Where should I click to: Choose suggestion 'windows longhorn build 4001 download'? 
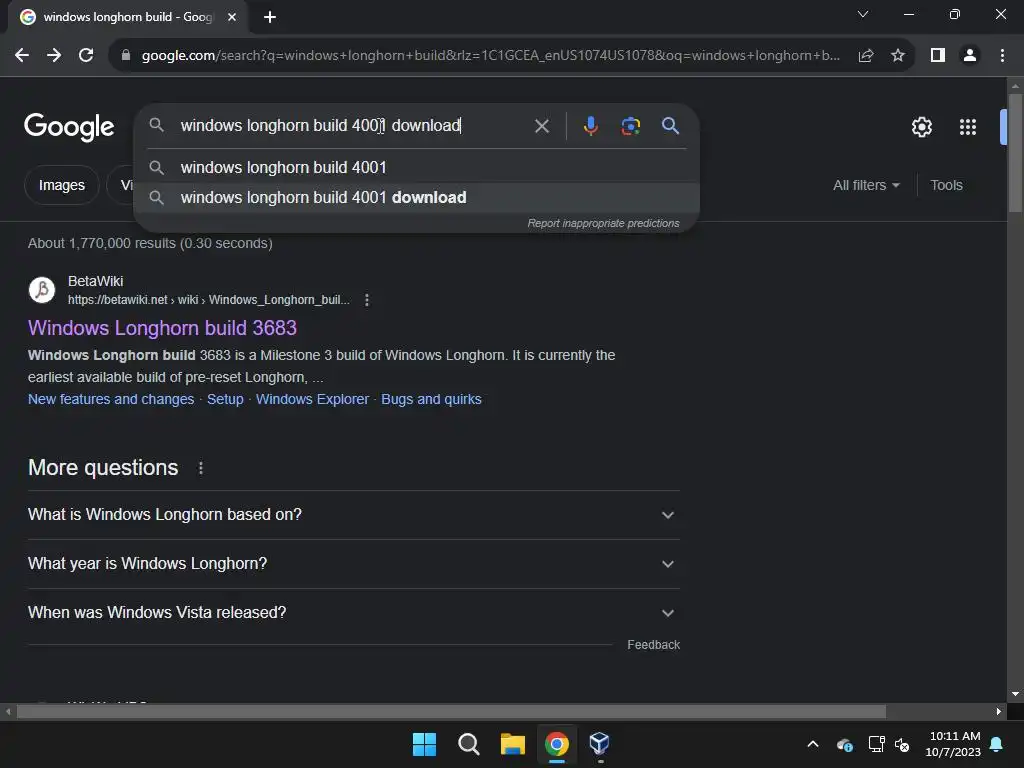(417, 197)
